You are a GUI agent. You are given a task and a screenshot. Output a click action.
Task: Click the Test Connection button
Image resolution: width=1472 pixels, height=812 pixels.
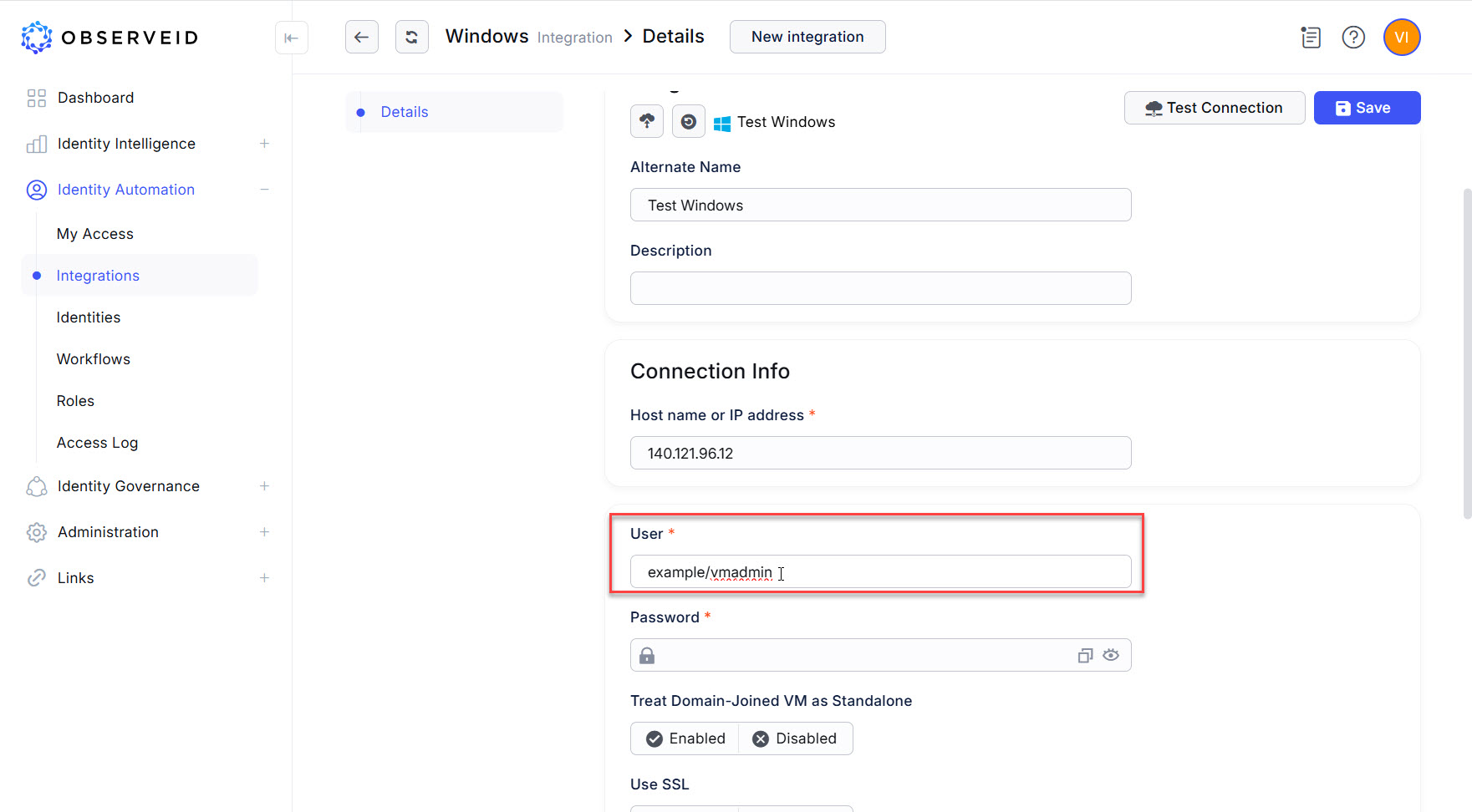[x=1214, y=108]
